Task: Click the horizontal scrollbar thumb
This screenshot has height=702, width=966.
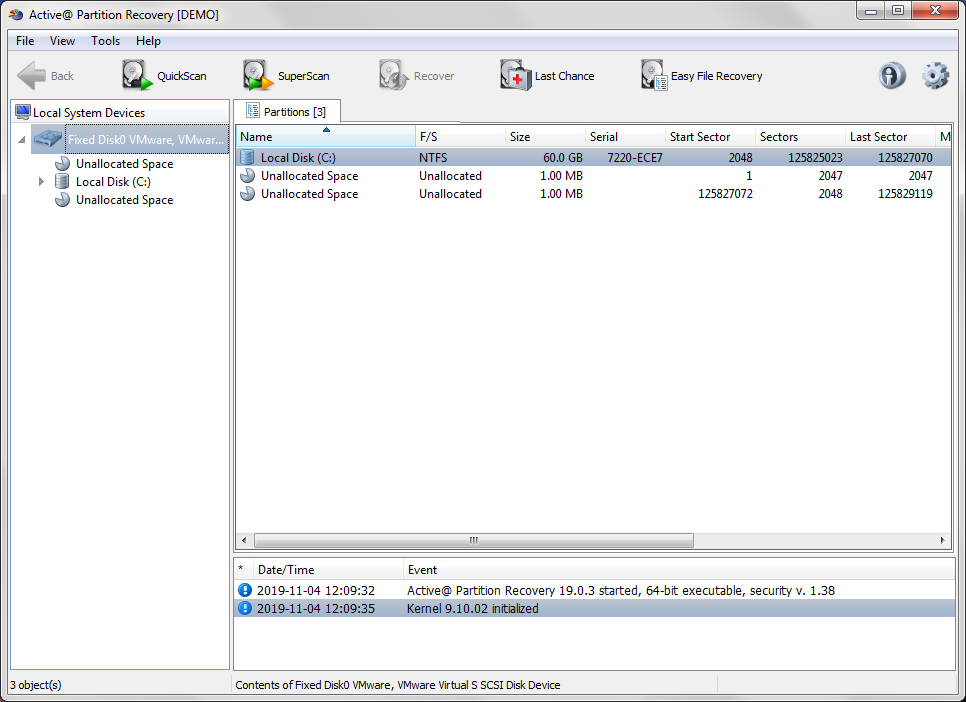Action: pyautogui.click(x=474, y=541)
